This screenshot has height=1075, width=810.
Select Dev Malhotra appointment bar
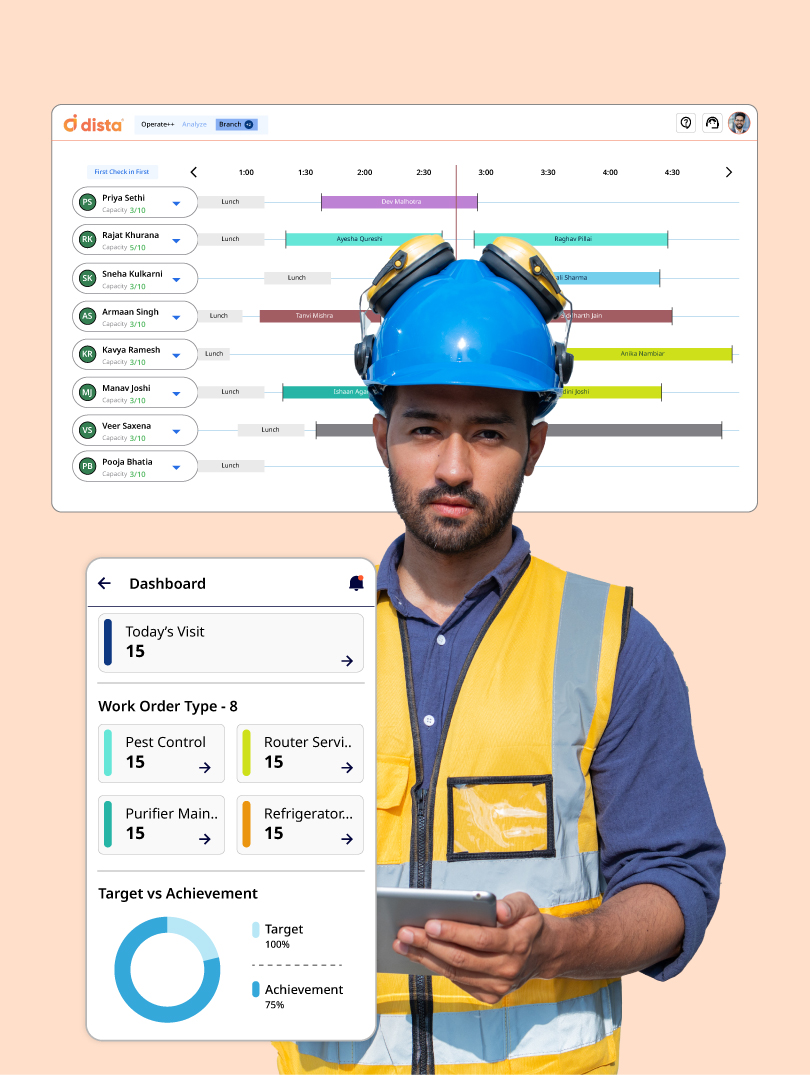tap(400, 202)
